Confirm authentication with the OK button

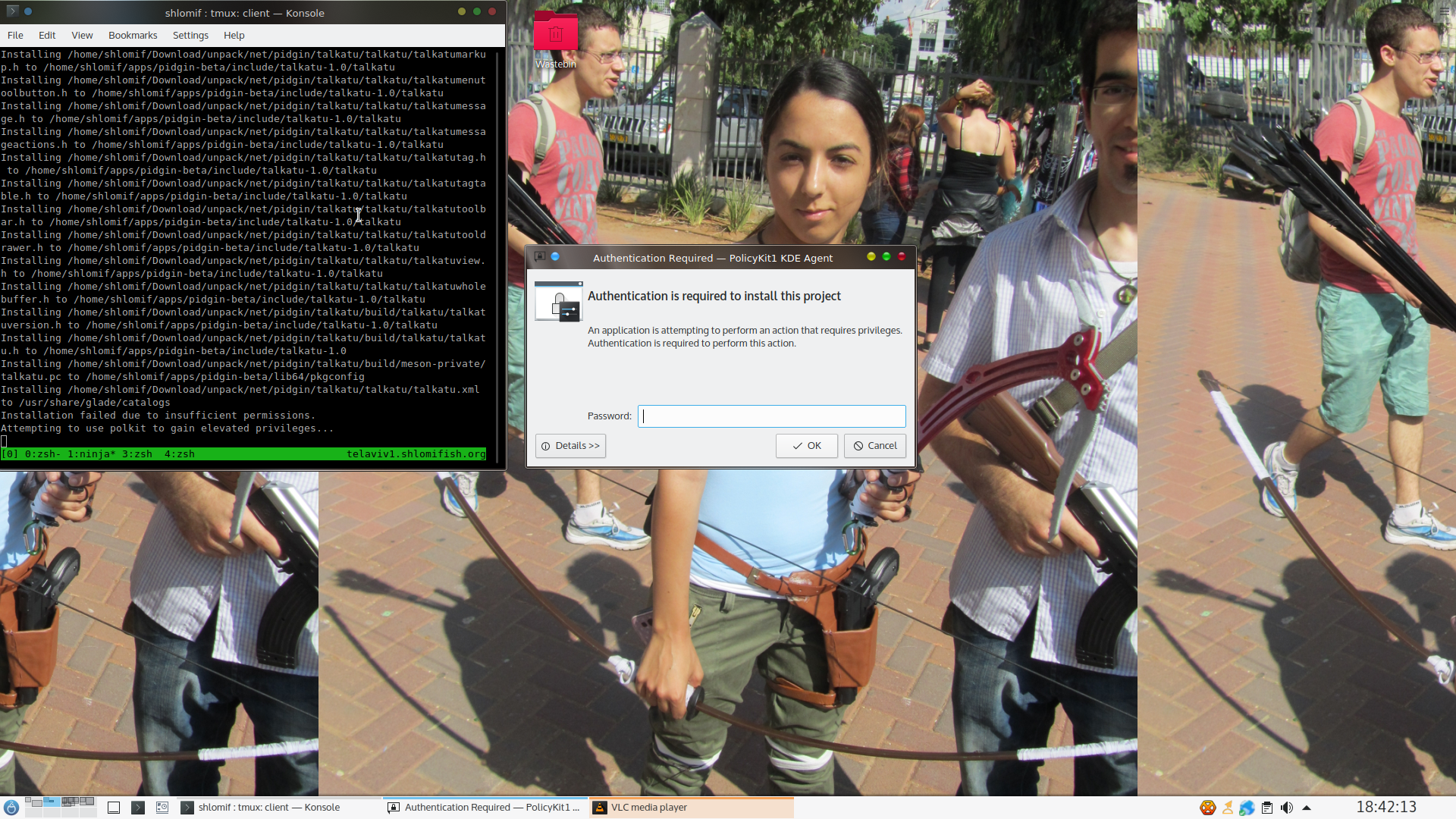[x=806, y=446]
